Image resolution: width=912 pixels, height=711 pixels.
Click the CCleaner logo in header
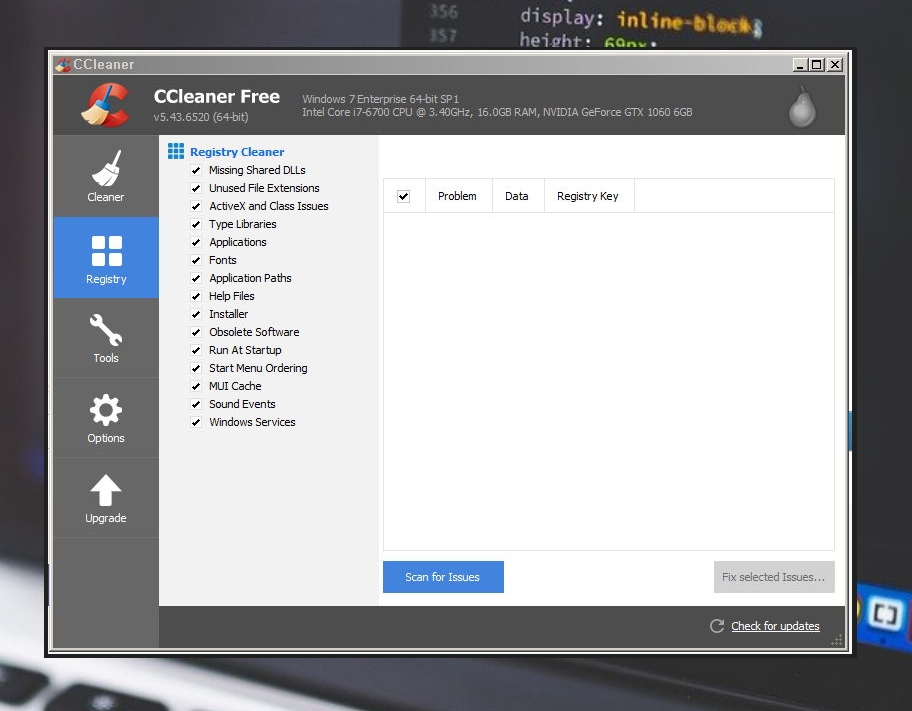105,105
